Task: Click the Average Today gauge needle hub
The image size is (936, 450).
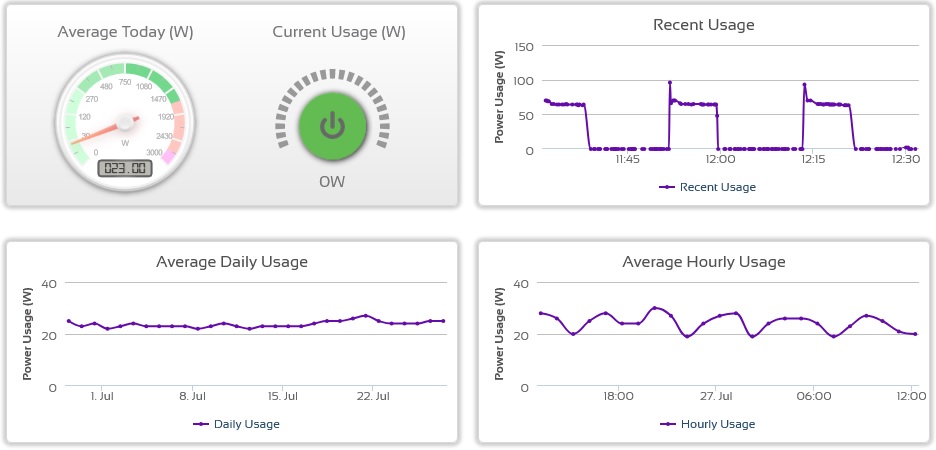Action: 126,122
